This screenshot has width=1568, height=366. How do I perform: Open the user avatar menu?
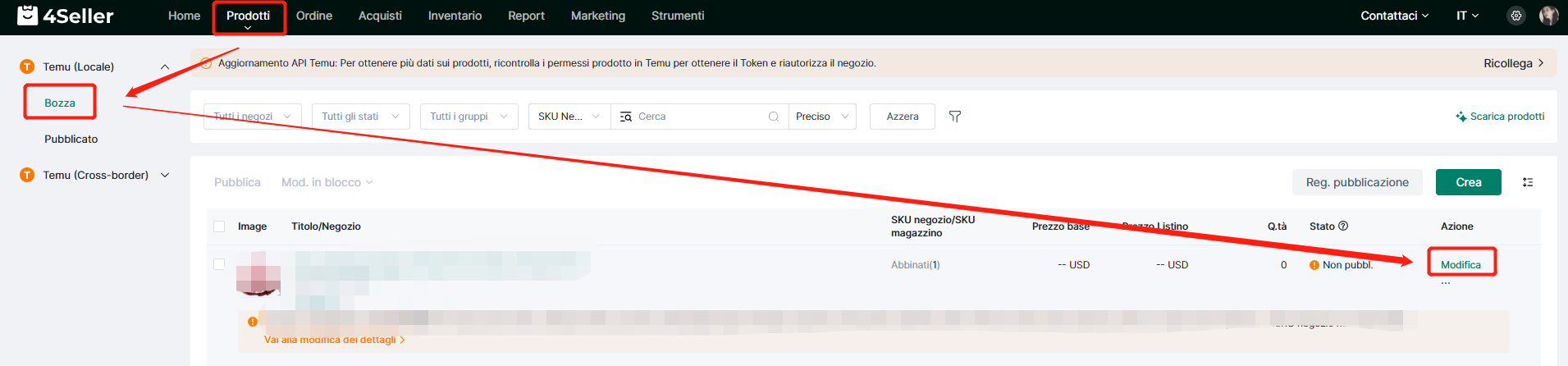(1548, 16)
